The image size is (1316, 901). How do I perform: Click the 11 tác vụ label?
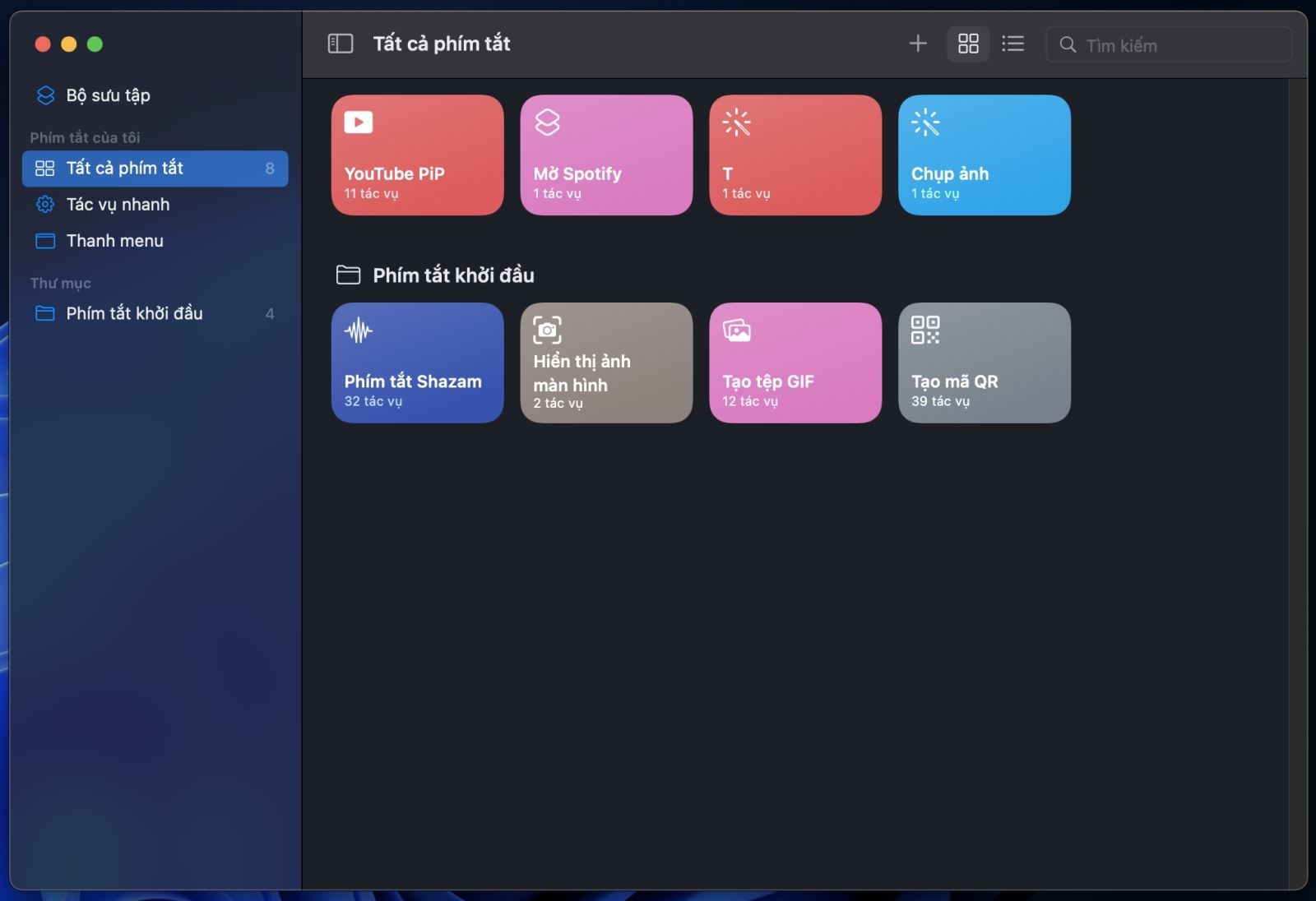[371, 194]
